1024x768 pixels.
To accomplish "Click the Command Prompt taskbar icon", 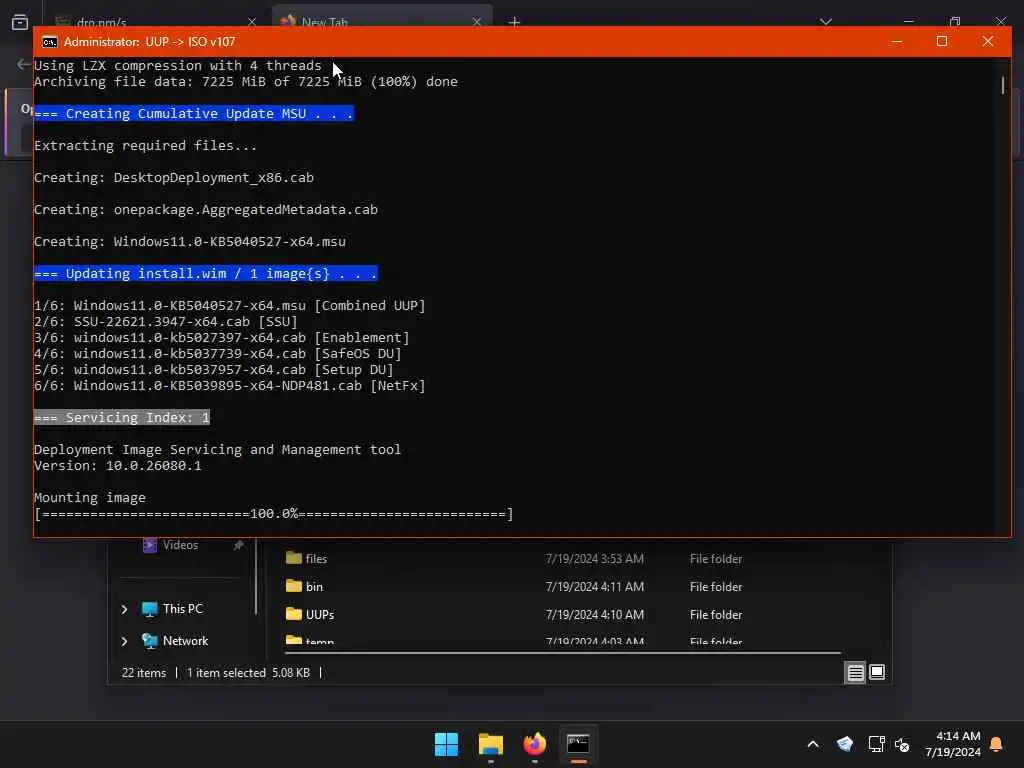I will tap(578, 744).
